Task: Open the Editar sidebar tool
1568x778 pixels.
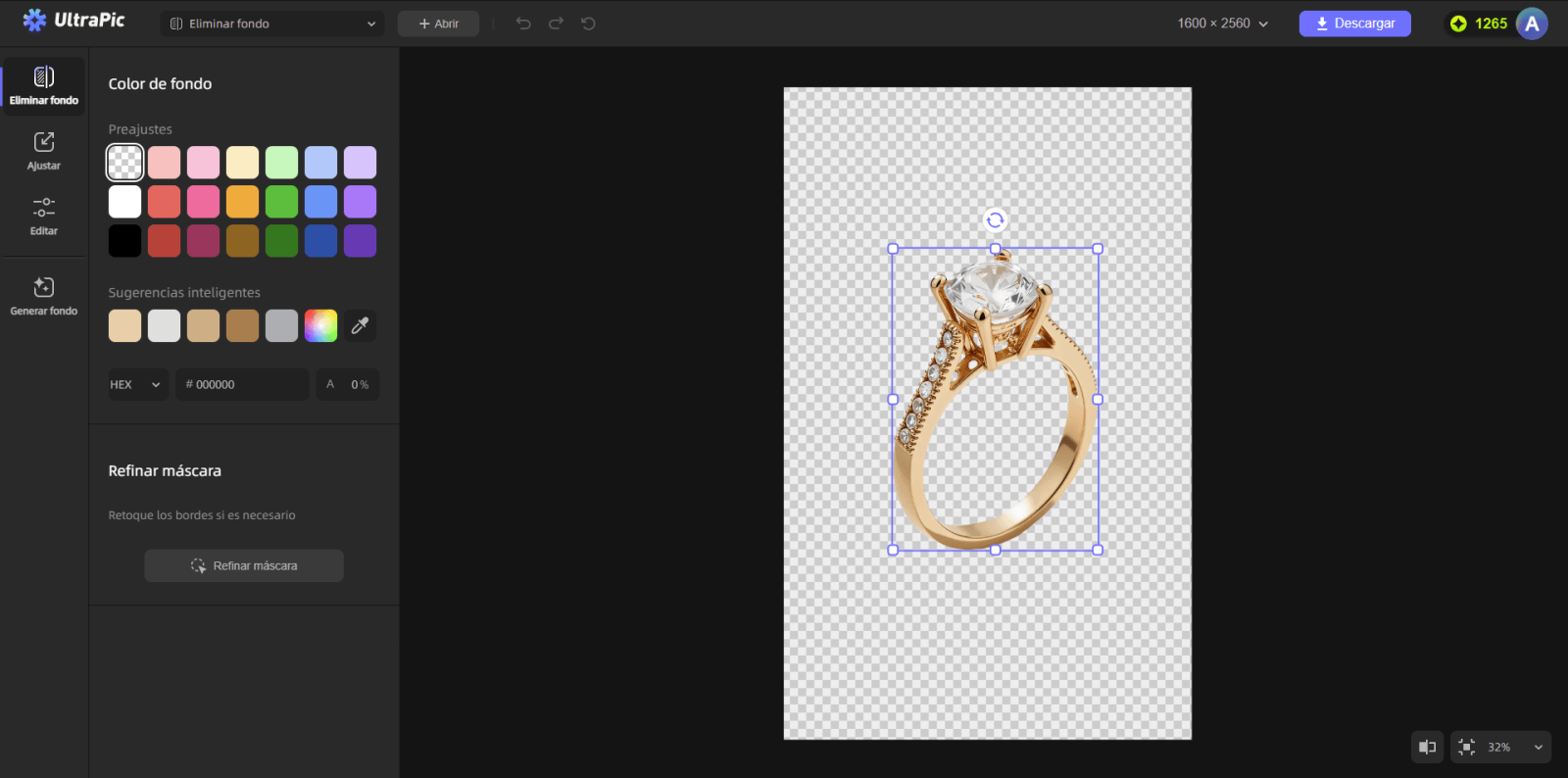Action: 44,217
